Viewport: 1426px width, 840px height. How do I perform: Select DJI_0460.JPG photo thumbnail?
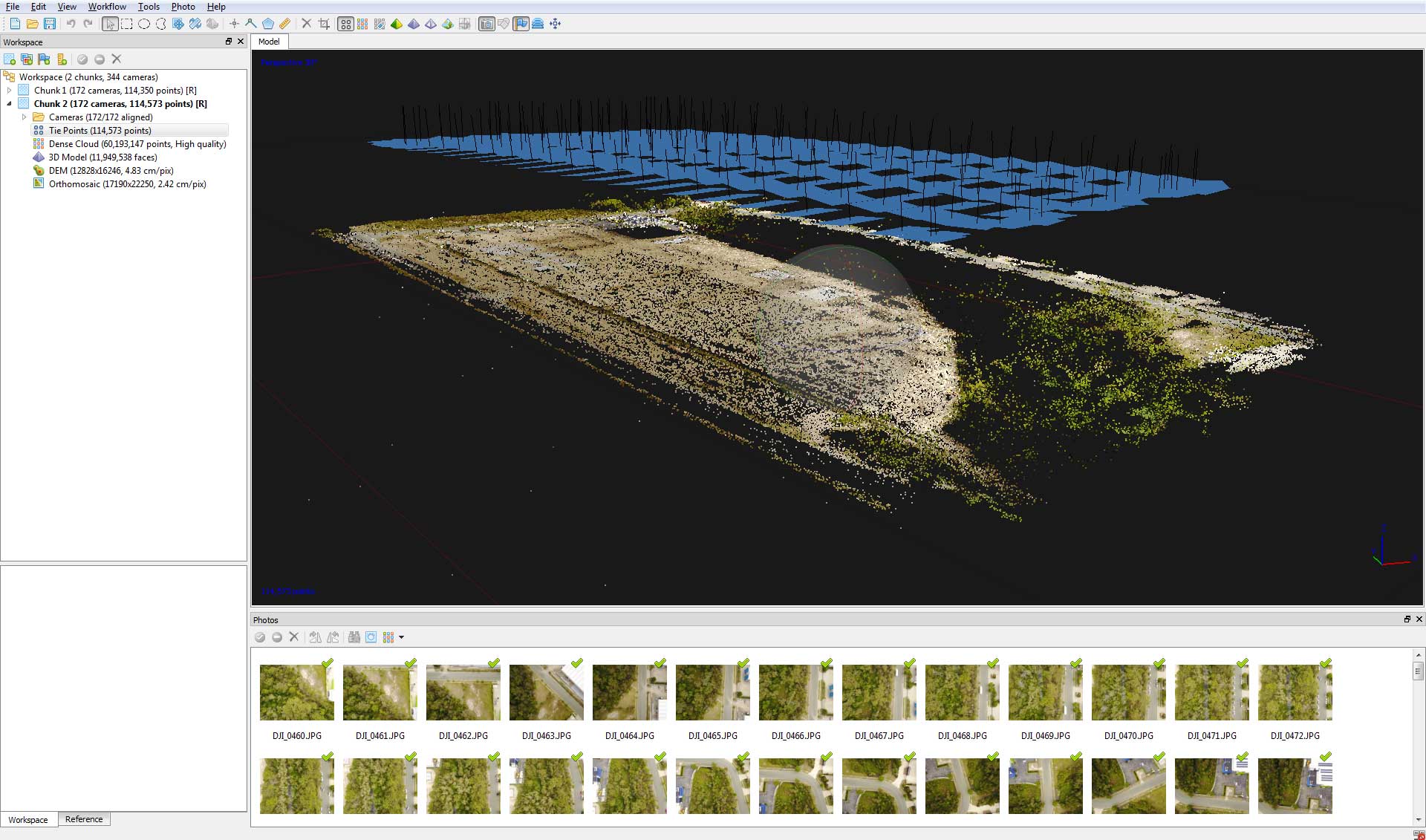tap(297, 692)
